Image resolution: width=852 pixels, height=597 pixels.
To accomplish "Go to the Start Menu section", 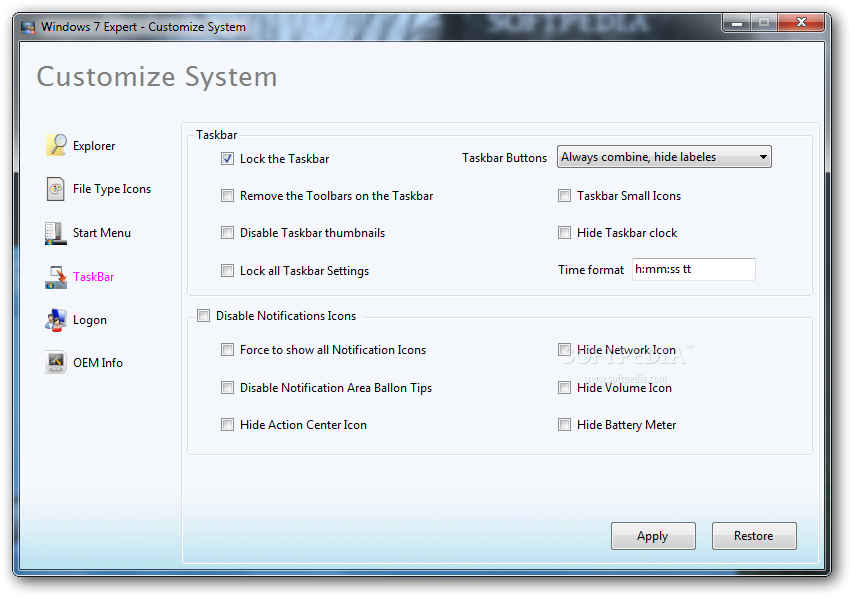I will tap(102, 233).
